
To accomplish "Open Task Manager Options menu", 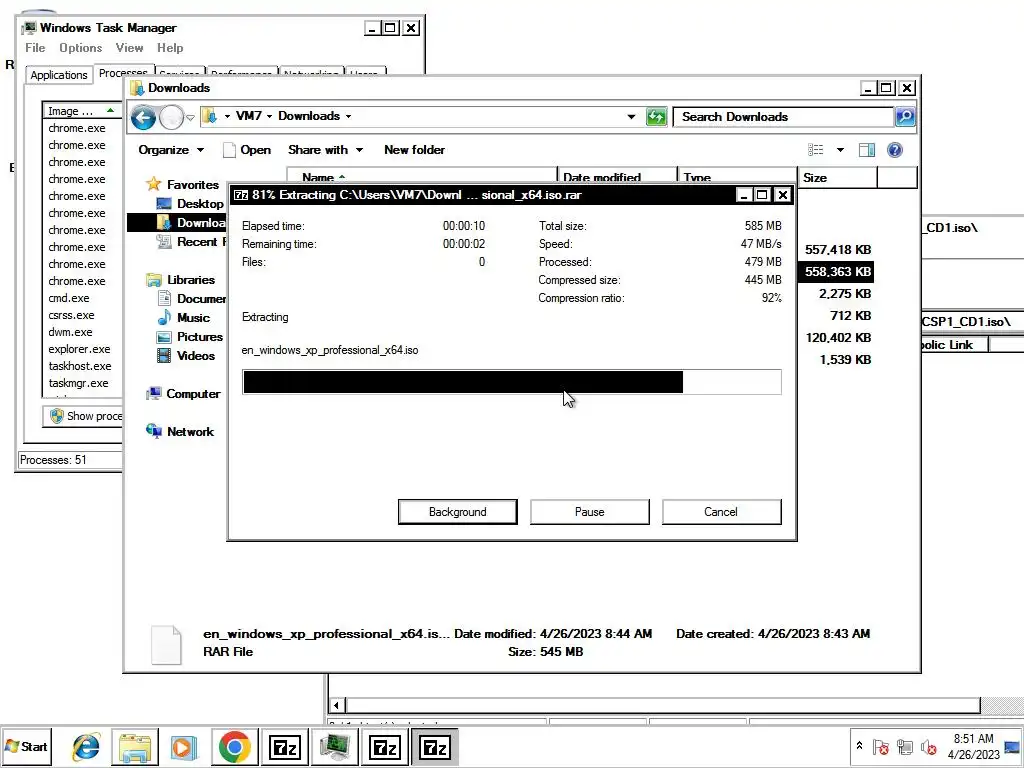I will pyautogui.click(x=80, y=48).
